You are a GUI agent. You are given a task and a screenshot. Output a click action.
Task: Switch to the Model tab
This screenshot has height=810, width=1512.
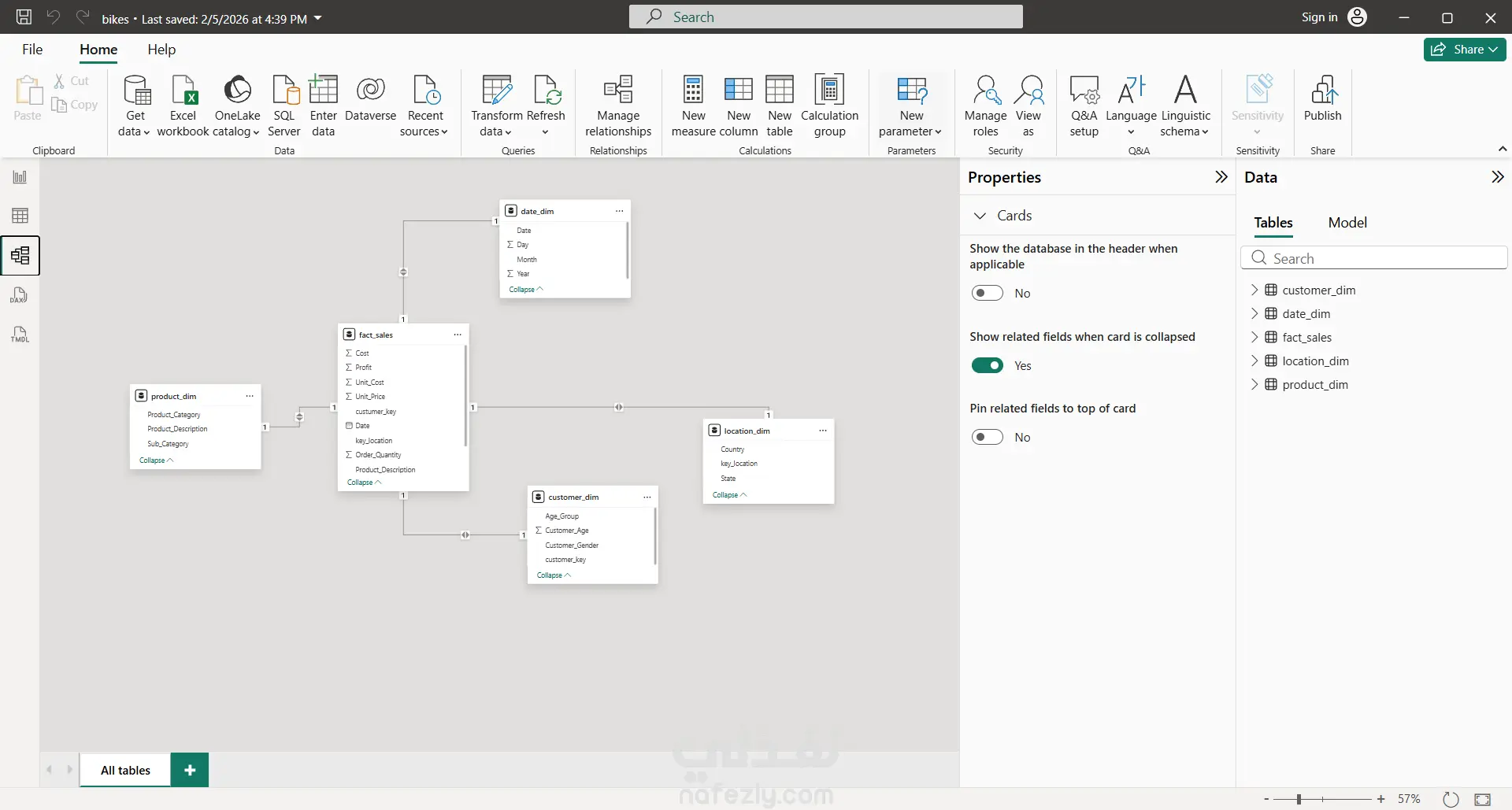pyautogui.click(x=1347, y=223)
